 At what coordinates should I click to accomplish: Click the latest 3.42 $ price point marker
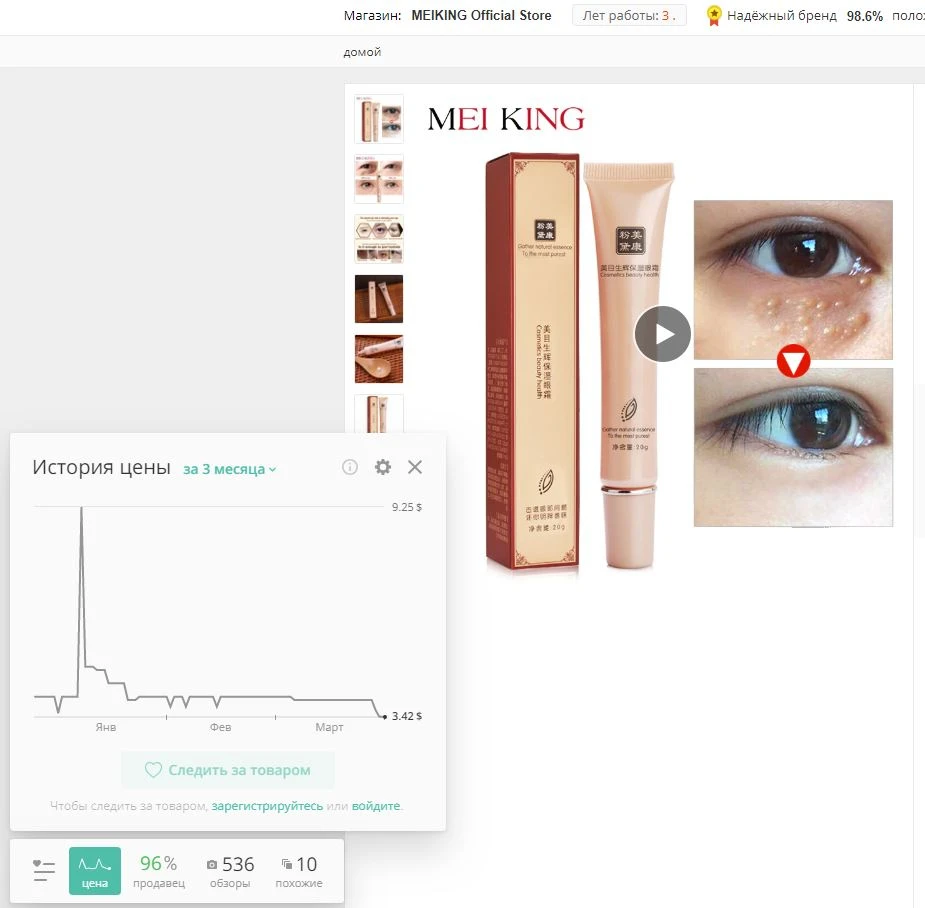pyautogui.click(x=385, y=717)
